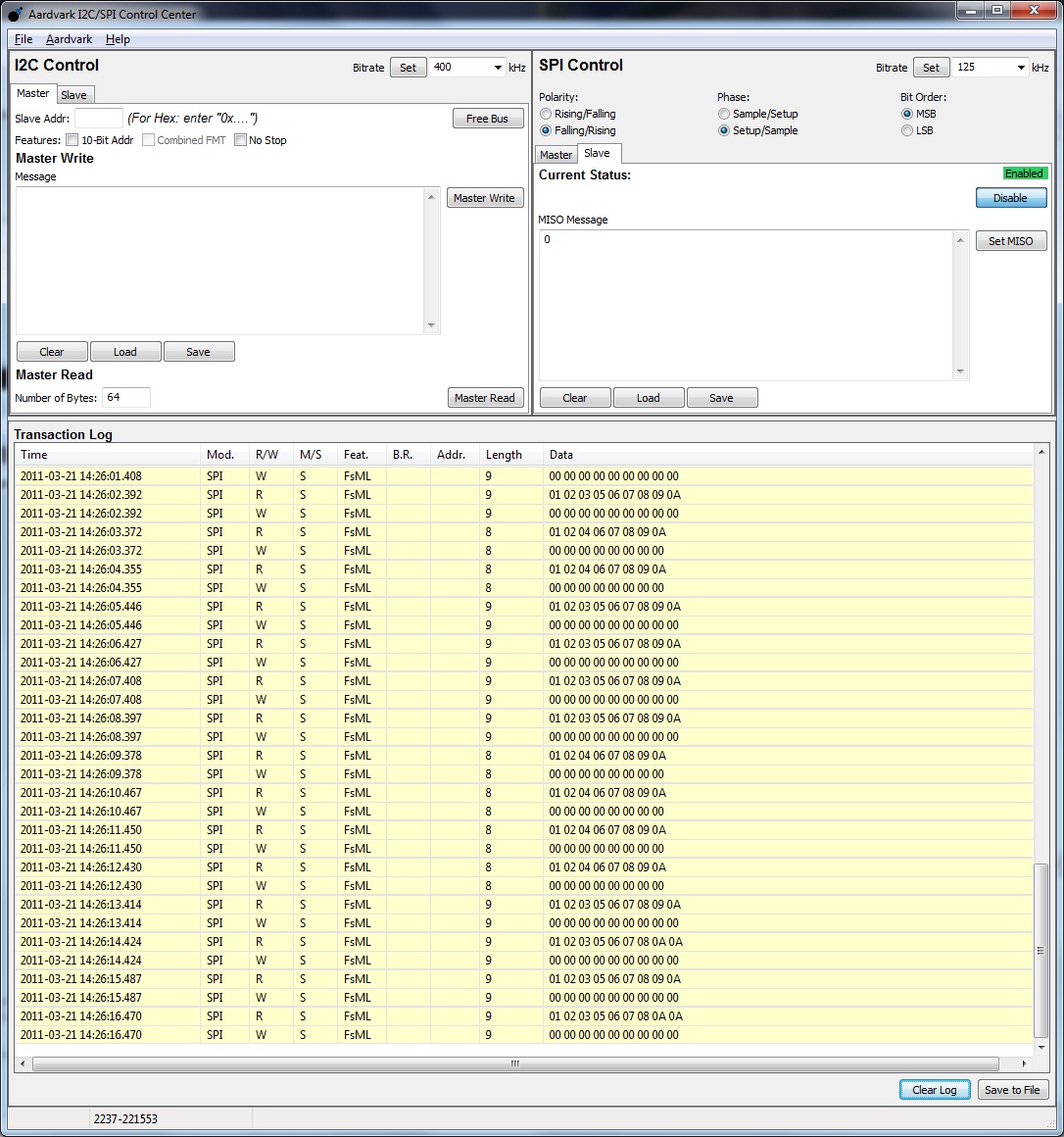The width and height of the screenshot is (1064, 1137).
Task: Select Rising/Falling polarity
Action: 546,114
